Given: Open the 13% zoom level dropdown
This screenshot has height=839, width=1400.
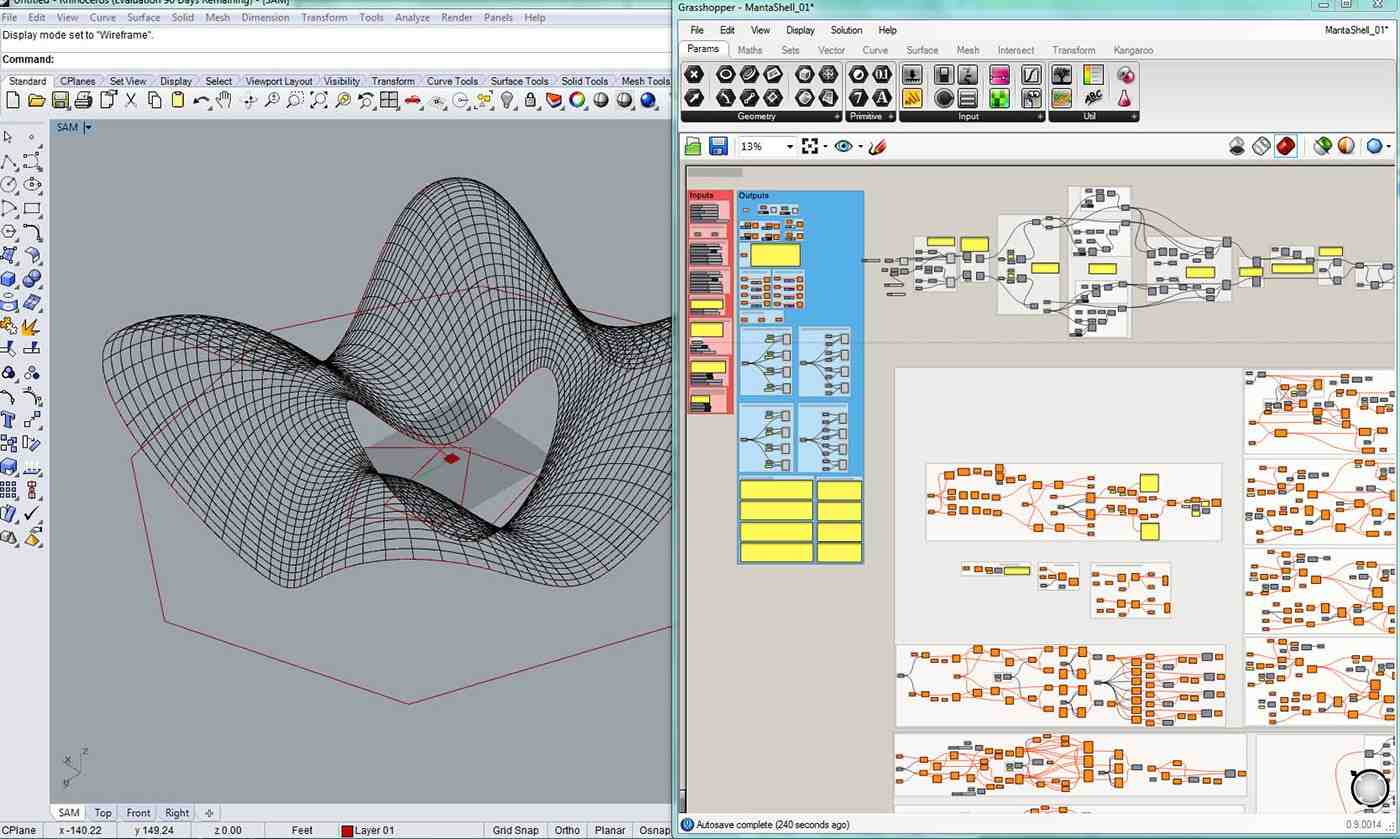Looking at the screenshot, I should (790, 147).
